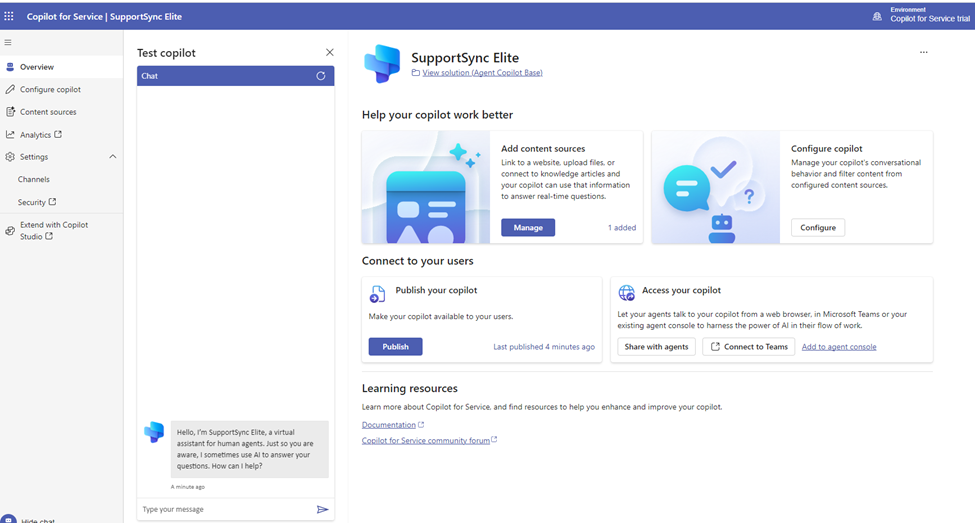Open the more options ellipsis menu
This screenshot has width=975, height=523.
923,52
